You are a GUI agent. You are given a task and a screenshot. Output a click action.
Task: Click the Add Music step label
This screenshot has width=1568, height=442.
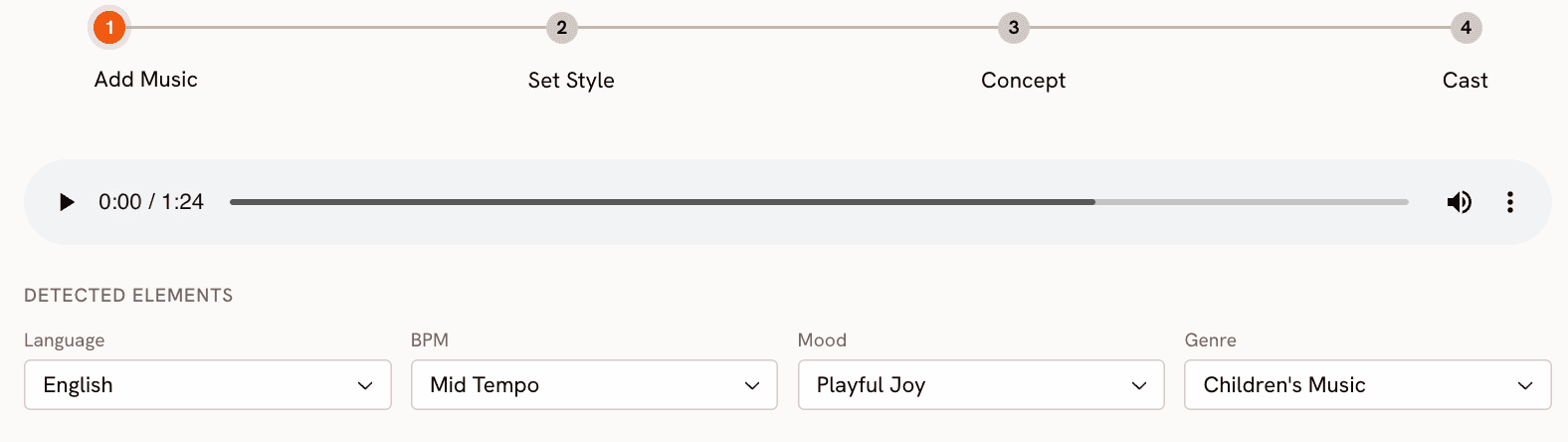pos(146,80)
